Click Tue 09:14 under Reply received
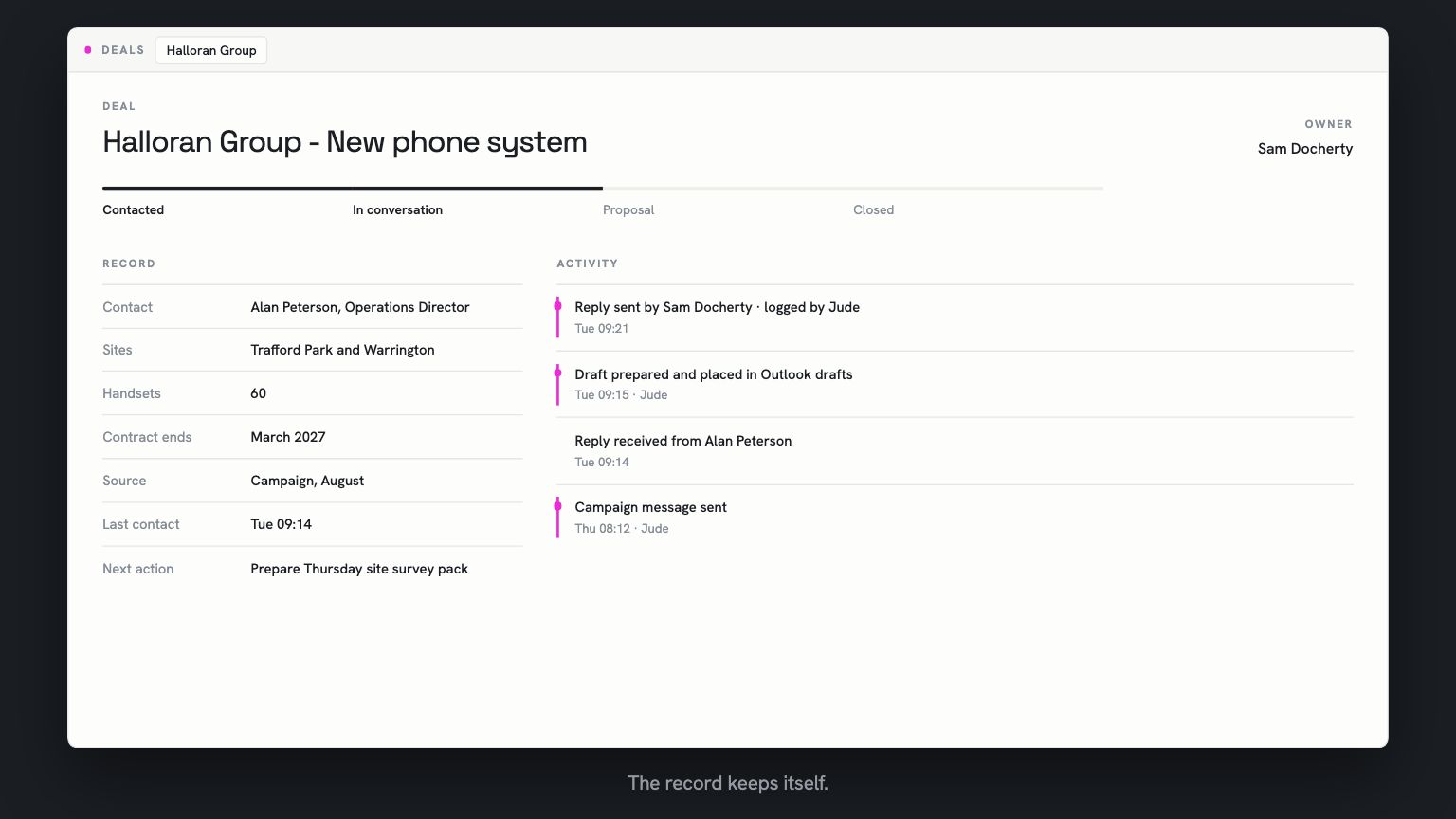Screen dimensions: 1456x819 click(602, 463)
